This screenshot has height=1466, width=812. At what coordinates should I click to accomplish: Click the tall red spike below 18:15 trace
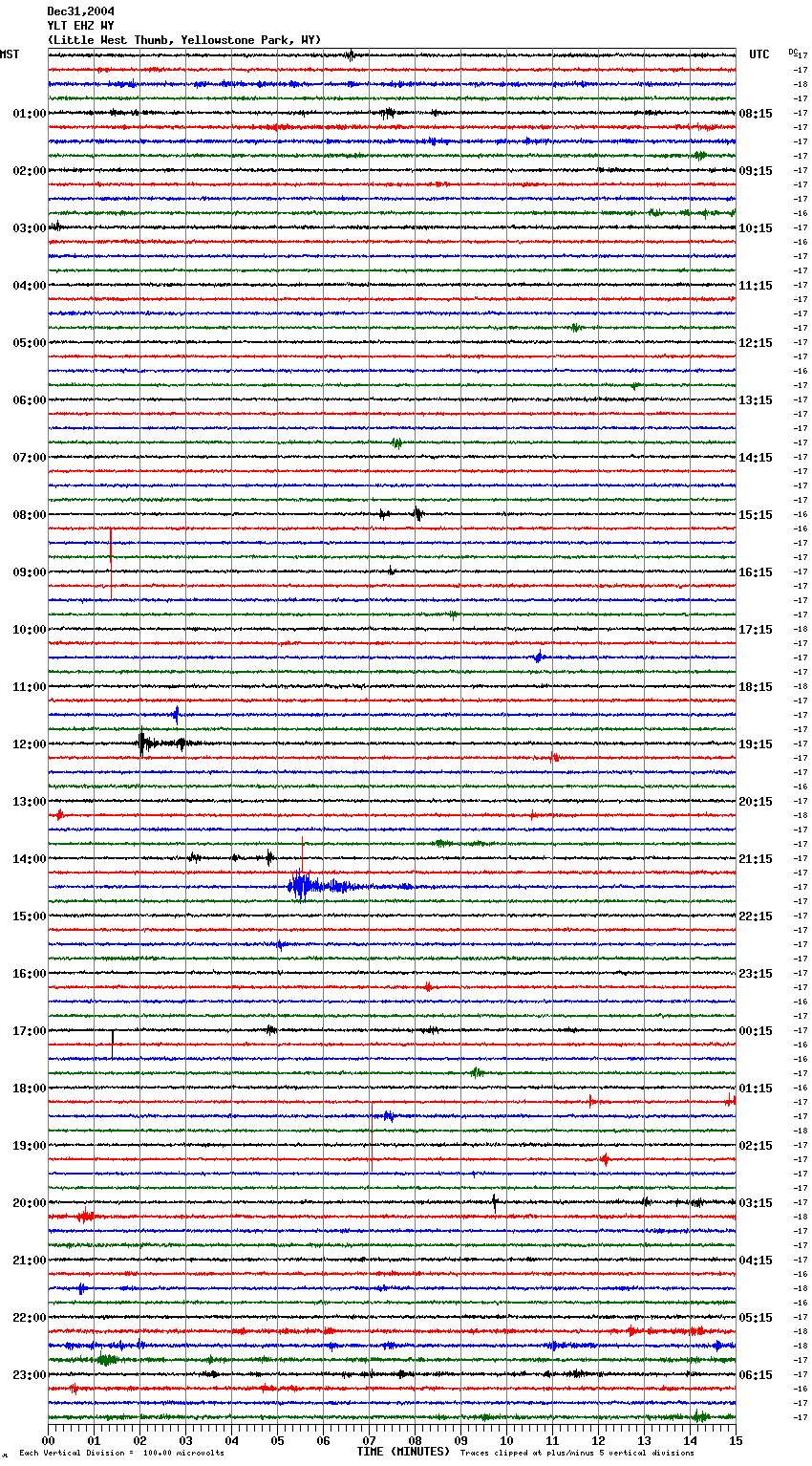click(372, 1135)
